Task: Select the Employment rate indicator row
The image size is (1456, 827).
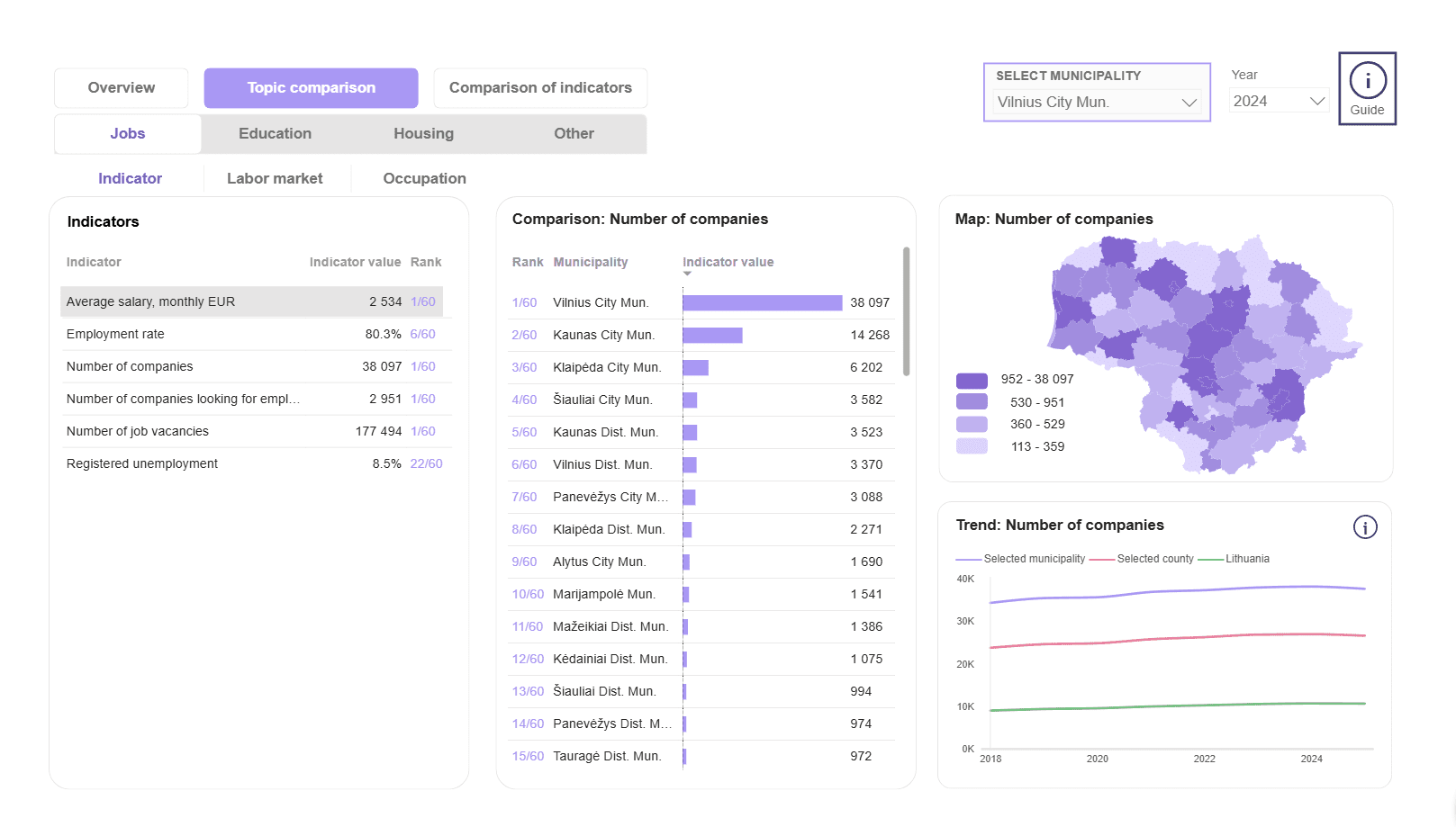Action: coord(252,334)
